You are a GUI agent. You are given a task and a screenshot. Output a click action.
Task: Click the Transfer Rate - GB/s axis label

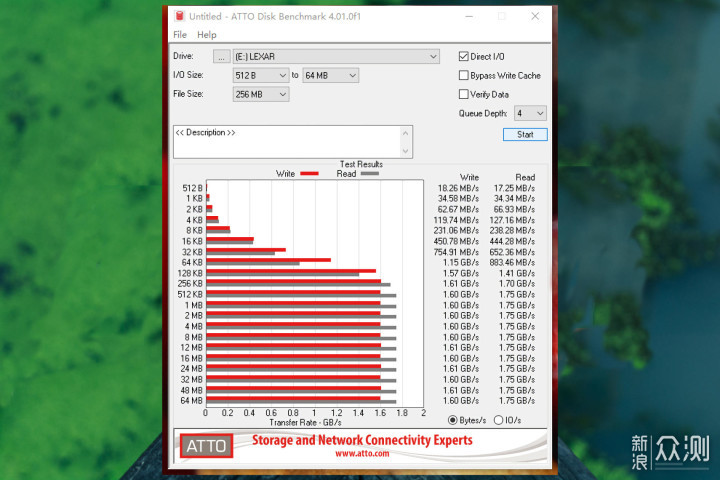point(305,423)
